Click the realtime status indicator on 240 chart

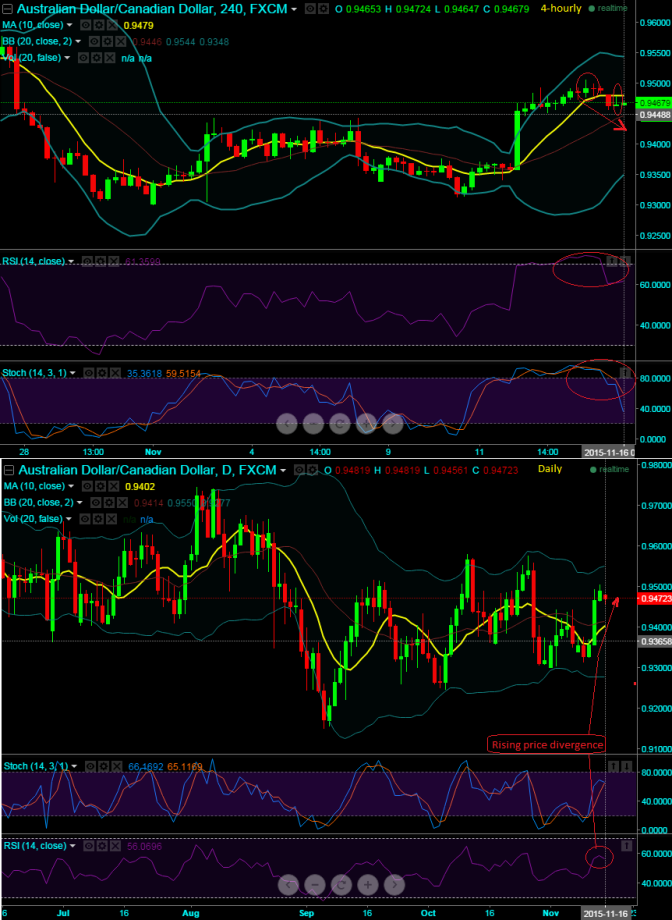click(x=608, y=9)
